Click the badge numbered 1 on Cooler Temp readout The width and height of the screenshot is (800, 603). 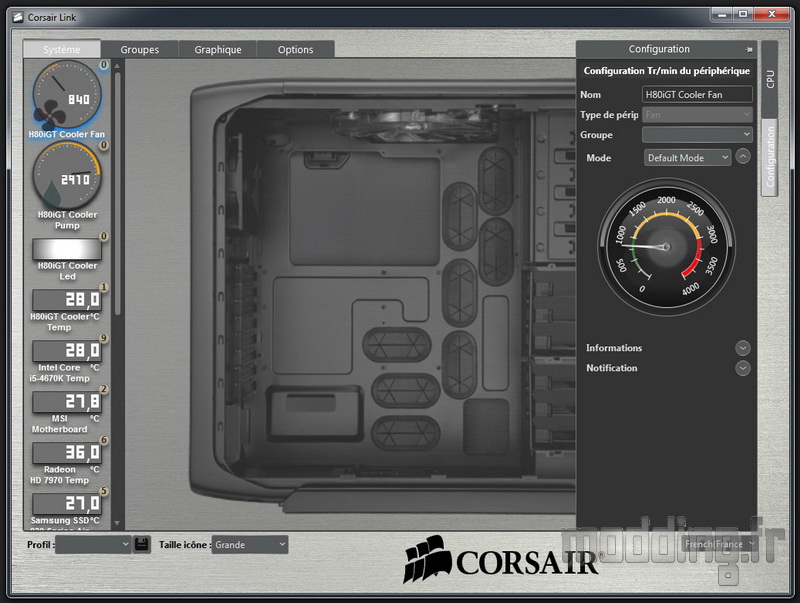pos(104,287)
